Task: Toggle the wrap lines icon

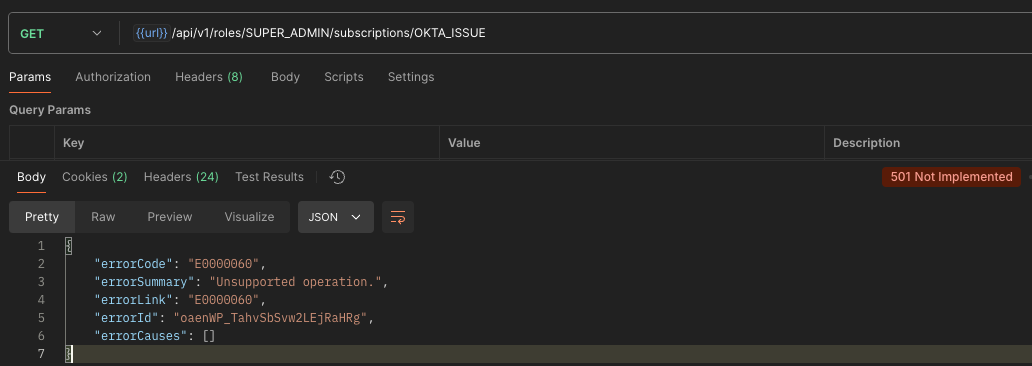Action: point(398,217)
